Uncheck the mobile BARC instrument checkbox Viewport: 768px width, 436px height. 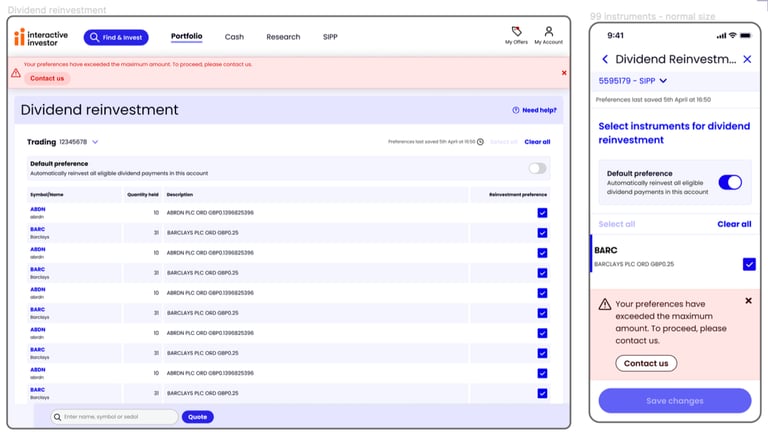coord(749,265)
